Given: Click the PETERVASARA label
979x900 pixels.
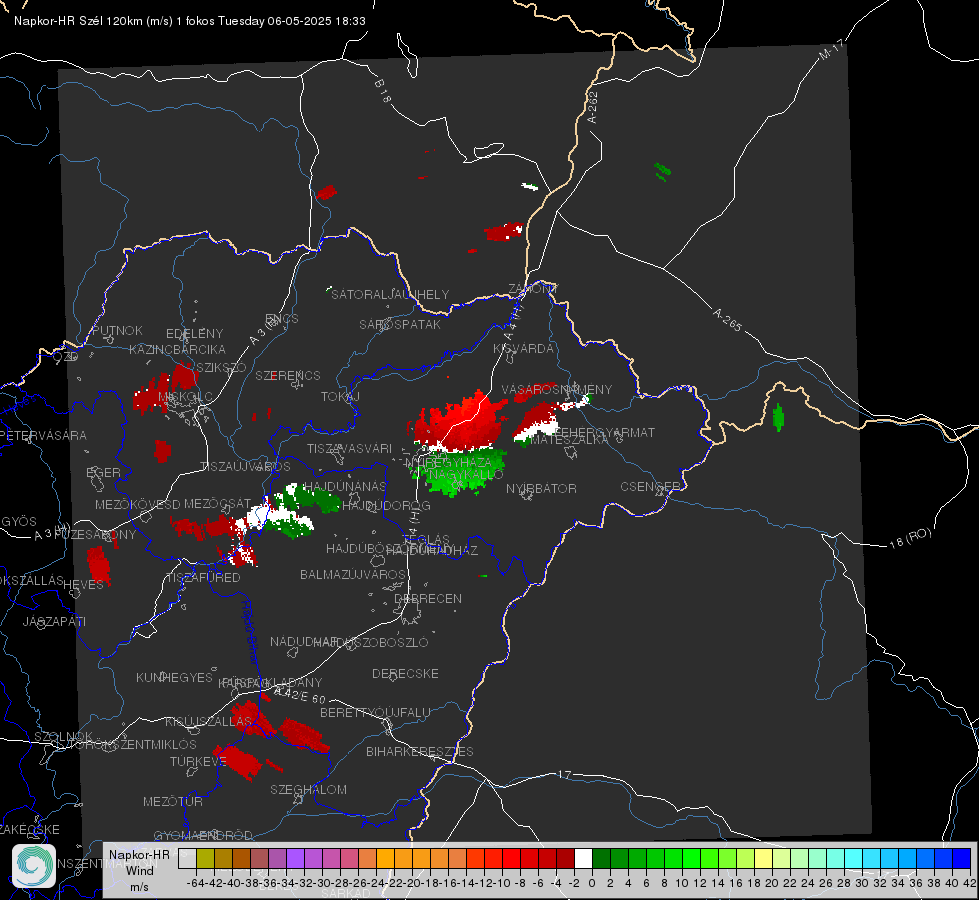Looking at the screenshot, I should tap(45, 435).
